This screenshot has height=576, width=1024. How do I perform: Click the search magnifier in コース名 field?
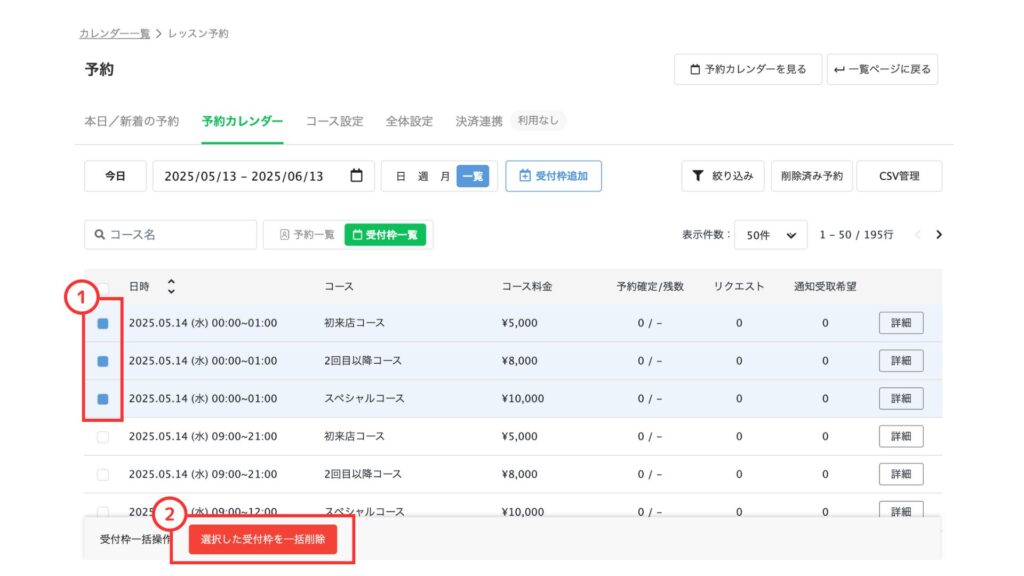tap(100, 234)
